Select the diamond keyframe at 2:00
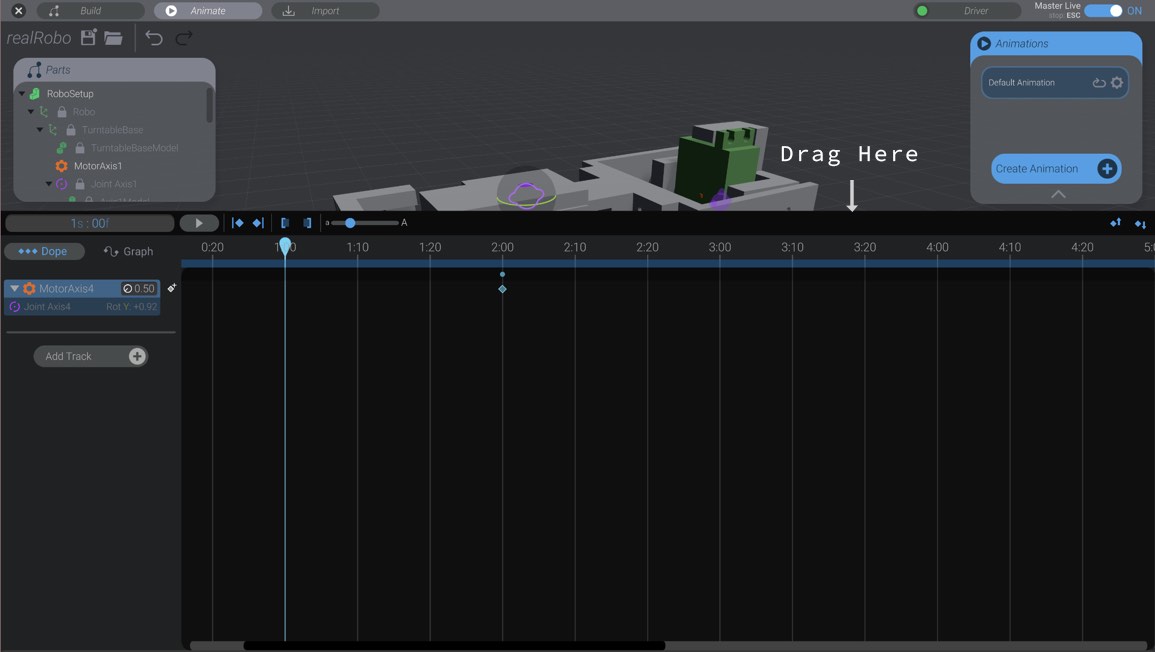Screen dimensions: 1155x652 502,288
